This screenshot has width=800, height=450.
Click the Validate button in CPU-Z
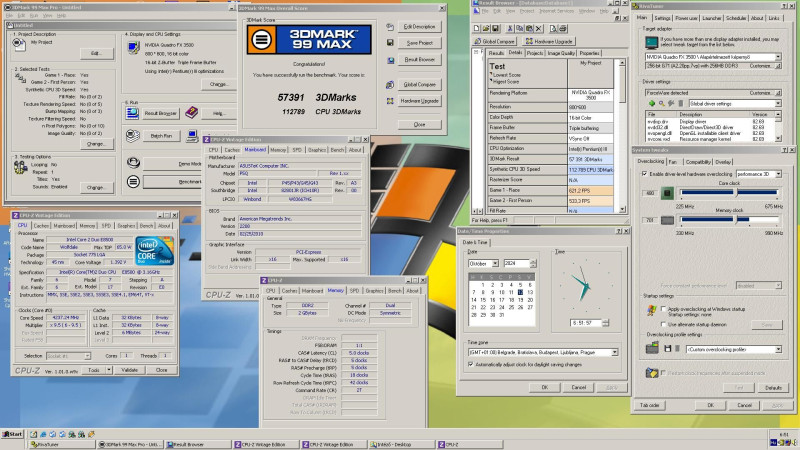[x=129, y=370]
